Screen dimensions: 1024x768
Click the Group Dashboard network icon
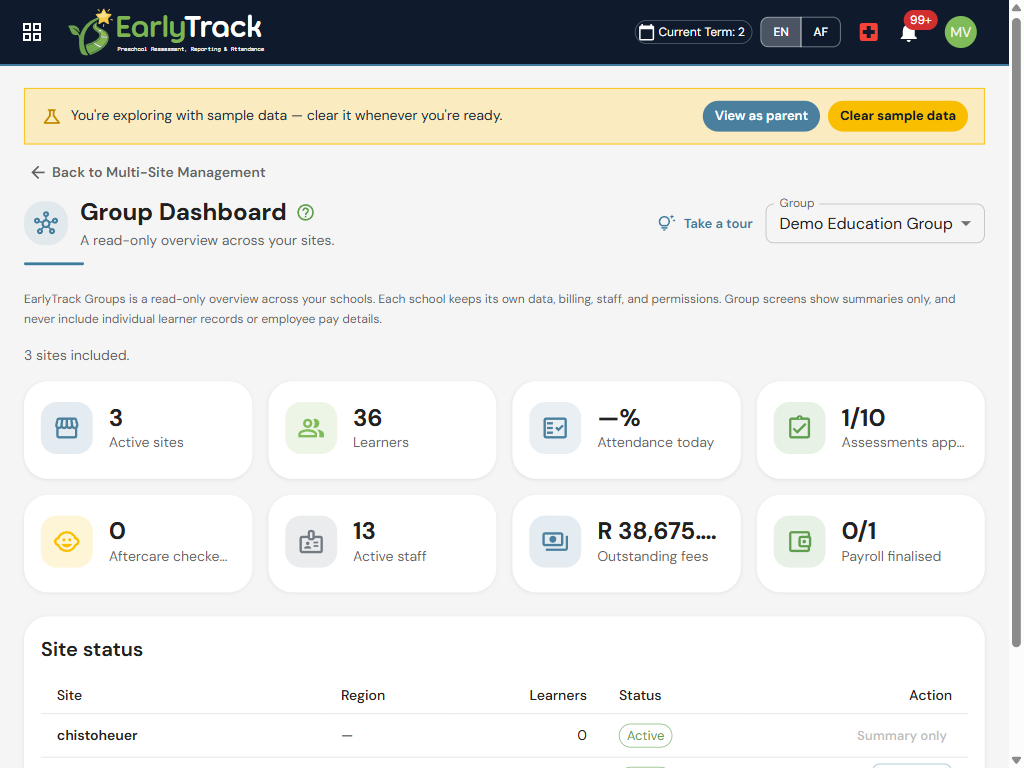(46, 223)
